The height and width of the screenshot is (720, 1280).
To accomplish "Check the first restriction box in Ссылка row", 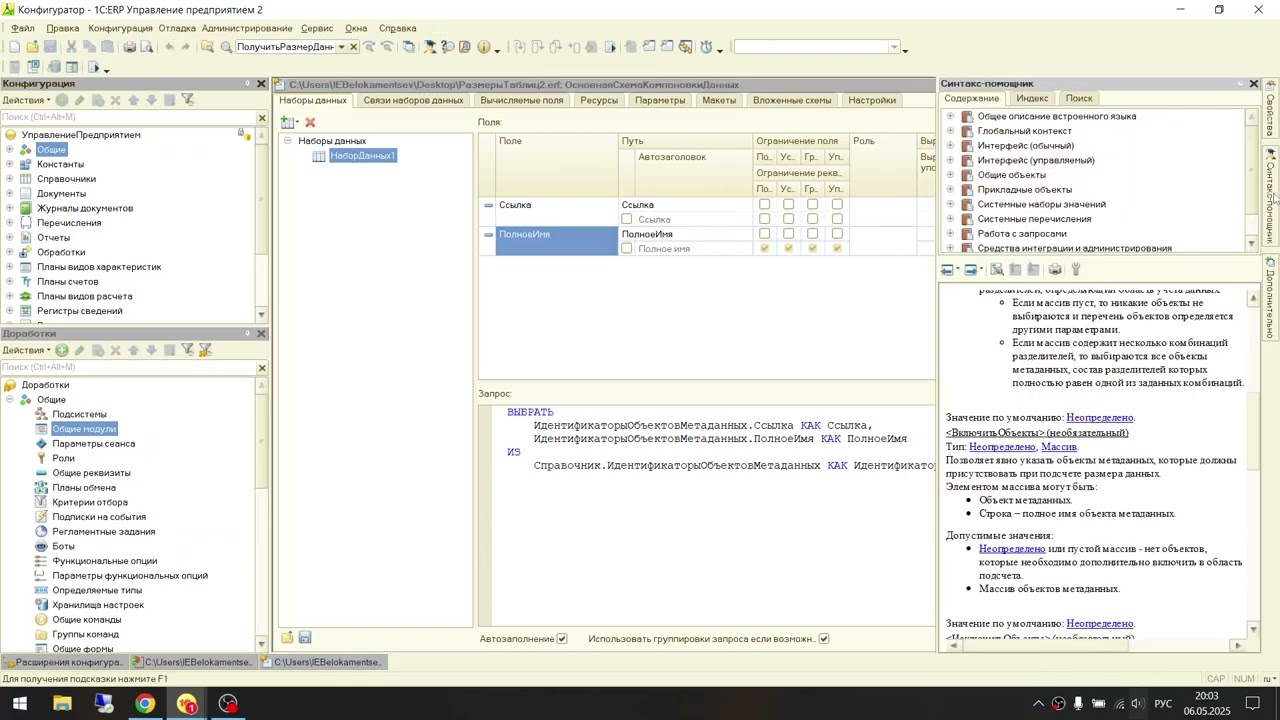I will [x=765, y=205].
